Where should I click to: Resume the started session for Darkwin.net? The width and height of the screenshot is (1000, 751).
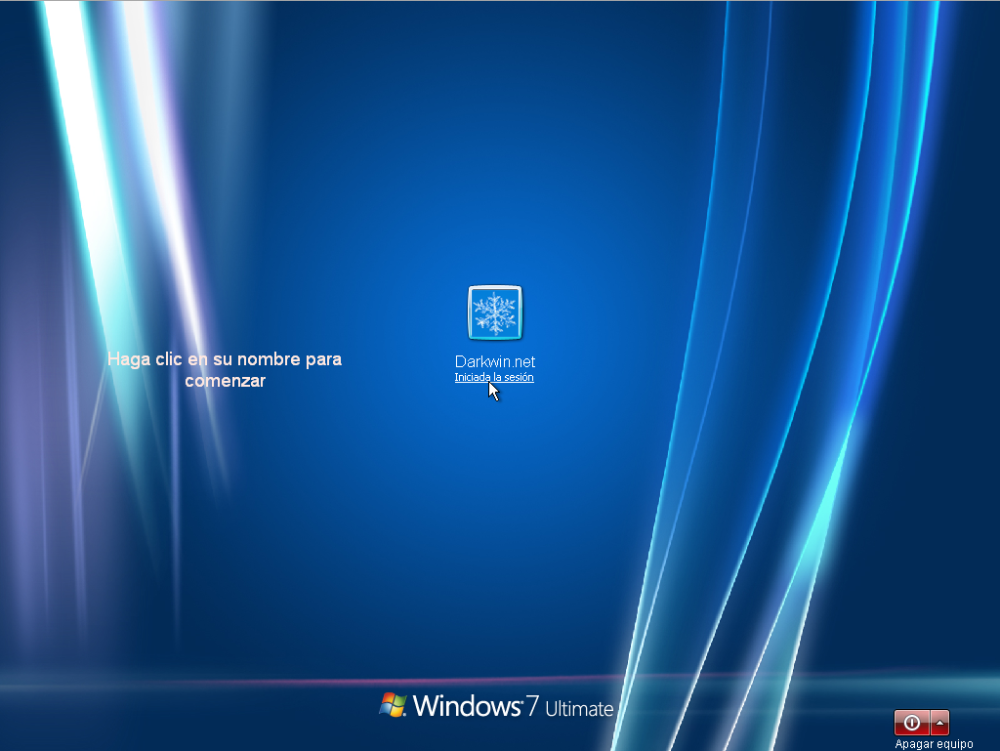tap(494, 377)
